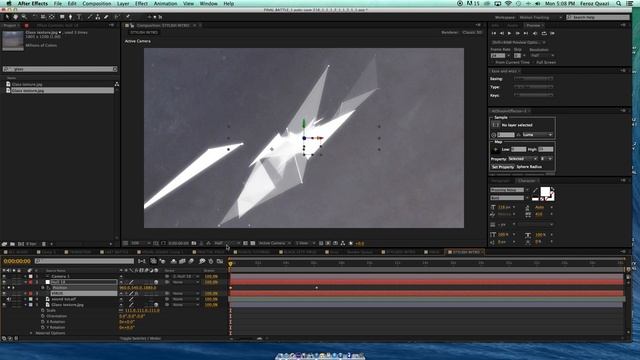Click the red label color of Null 18
Screen dimensions: 640x360
click(31, 282)
